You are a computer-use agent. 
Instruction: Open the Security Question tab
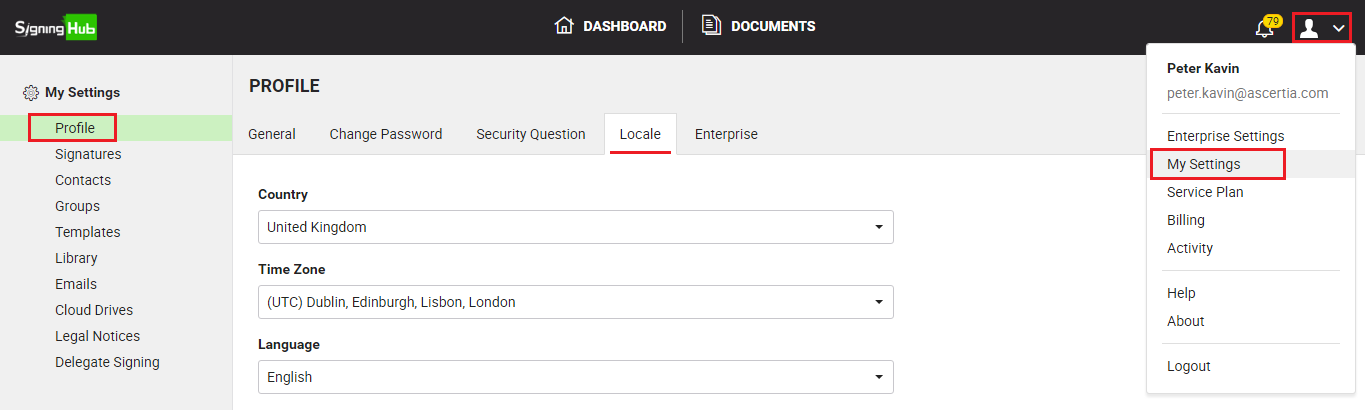coord(531,134)
